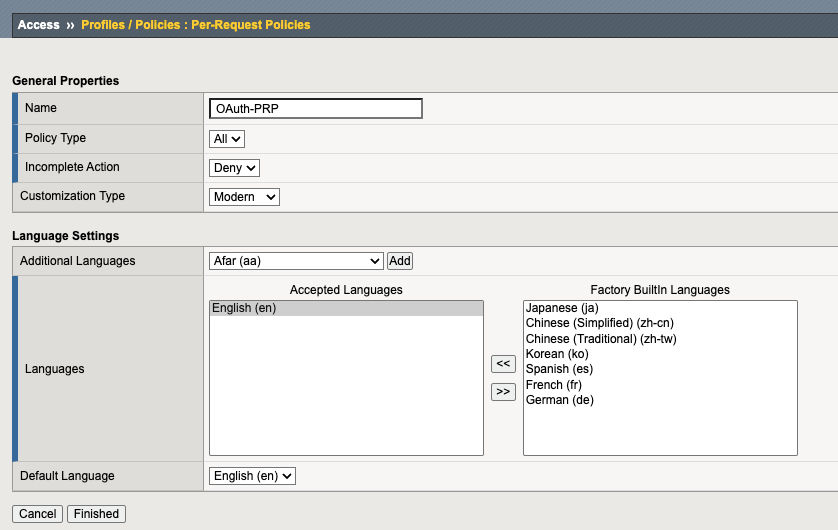Click the << move-left button
Image resolution: width=838 pixels, height=530 pixels.
coord(504,364)
